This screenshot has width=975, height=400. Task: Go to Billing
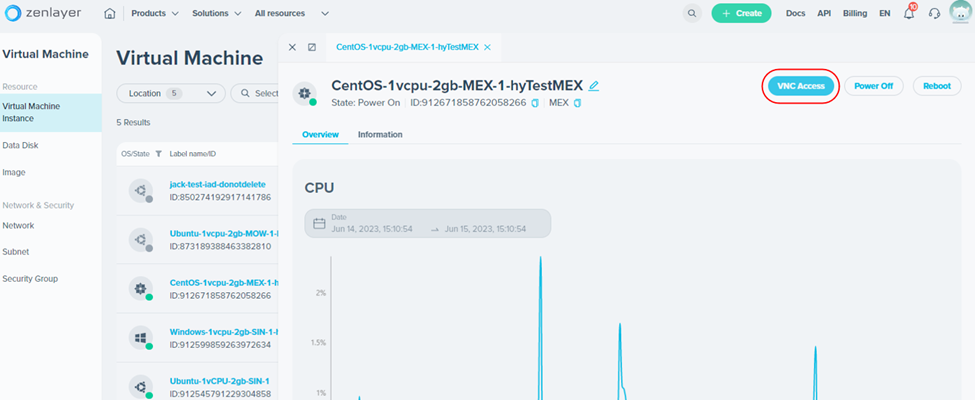(x=855, y=13)
